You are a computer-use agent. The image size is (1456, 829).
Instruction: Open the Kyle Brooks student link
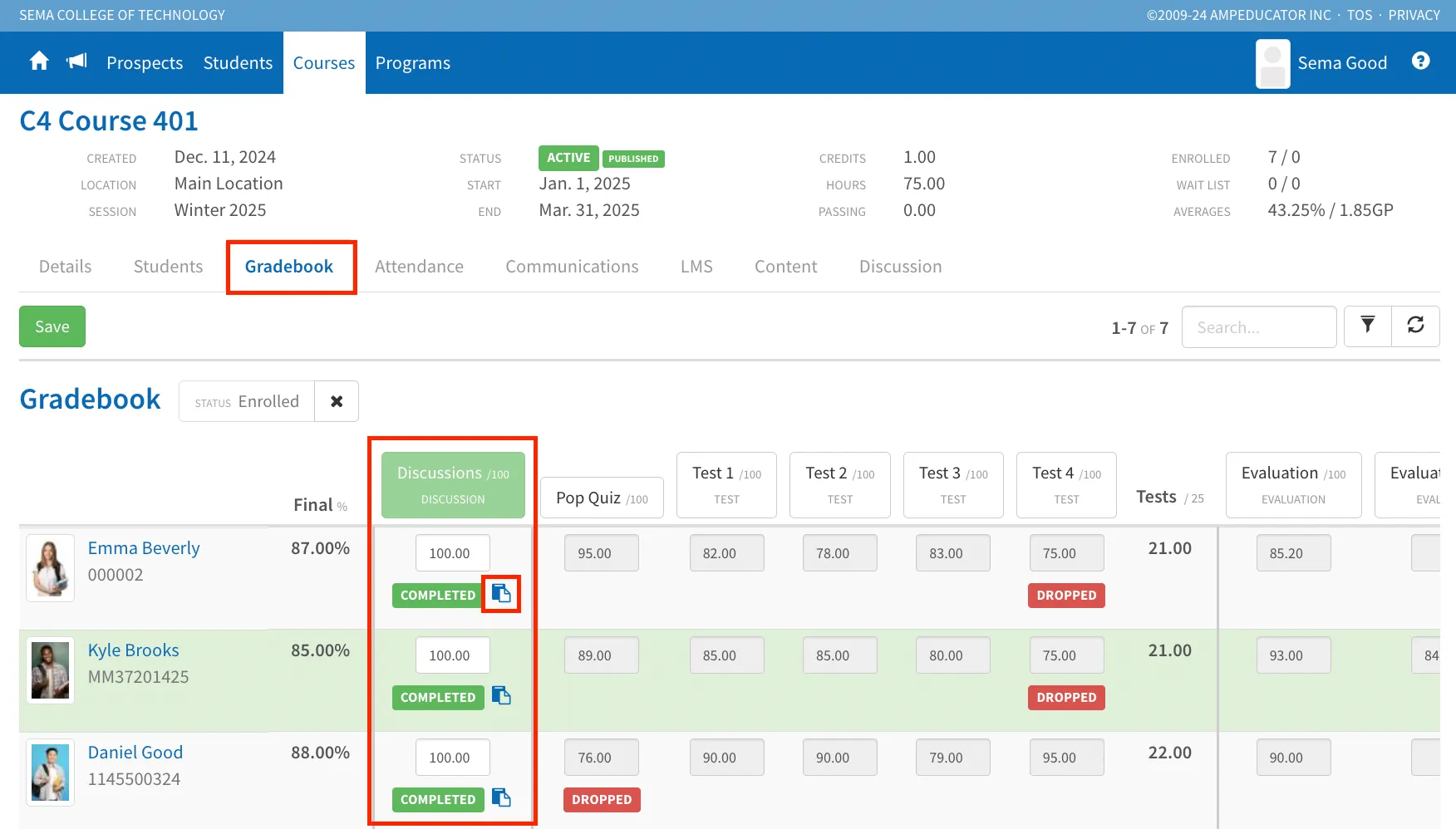[134, 650]
